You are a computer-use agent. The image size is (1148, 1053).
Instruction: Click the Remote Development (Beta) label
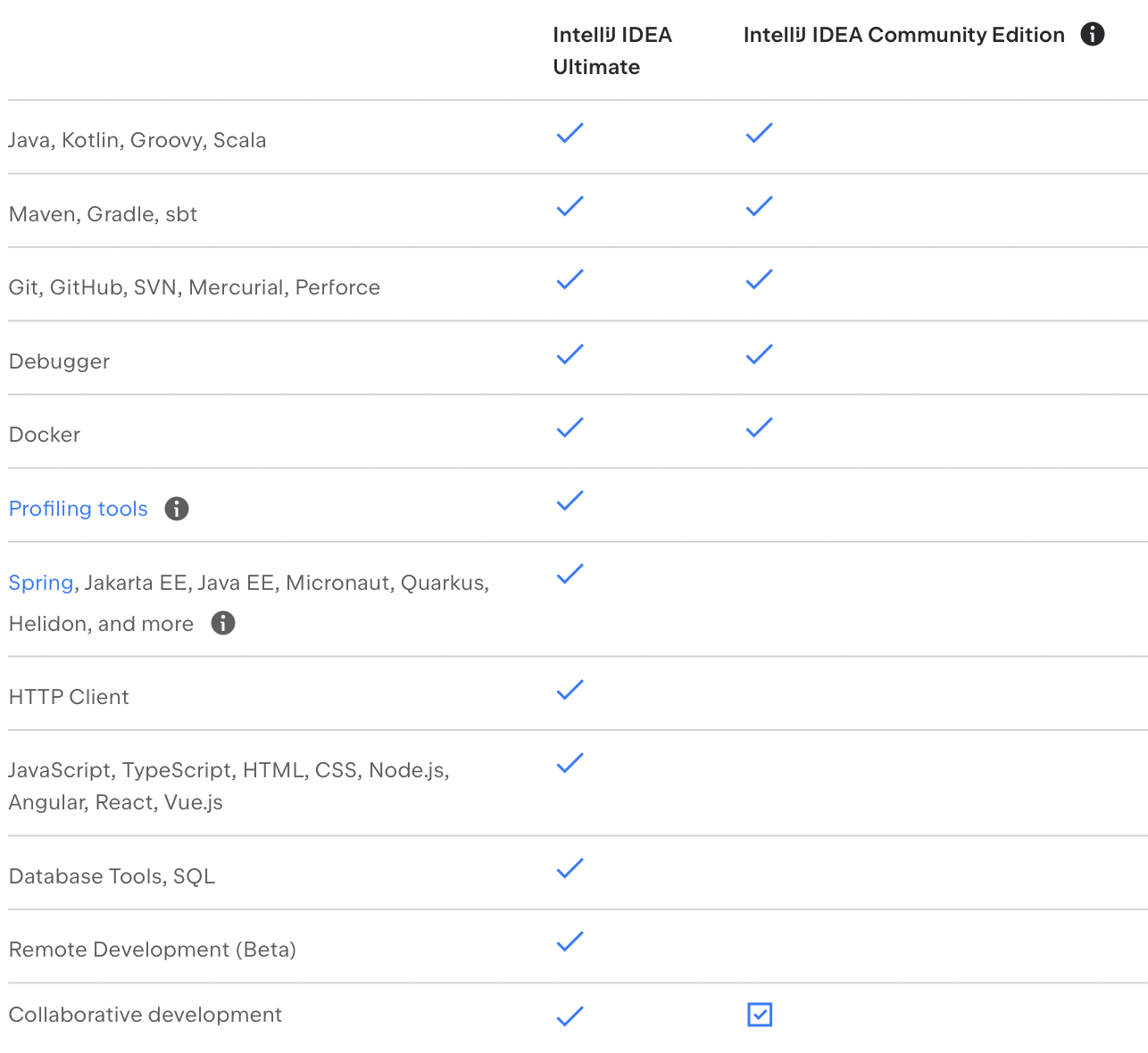[153, 949]
